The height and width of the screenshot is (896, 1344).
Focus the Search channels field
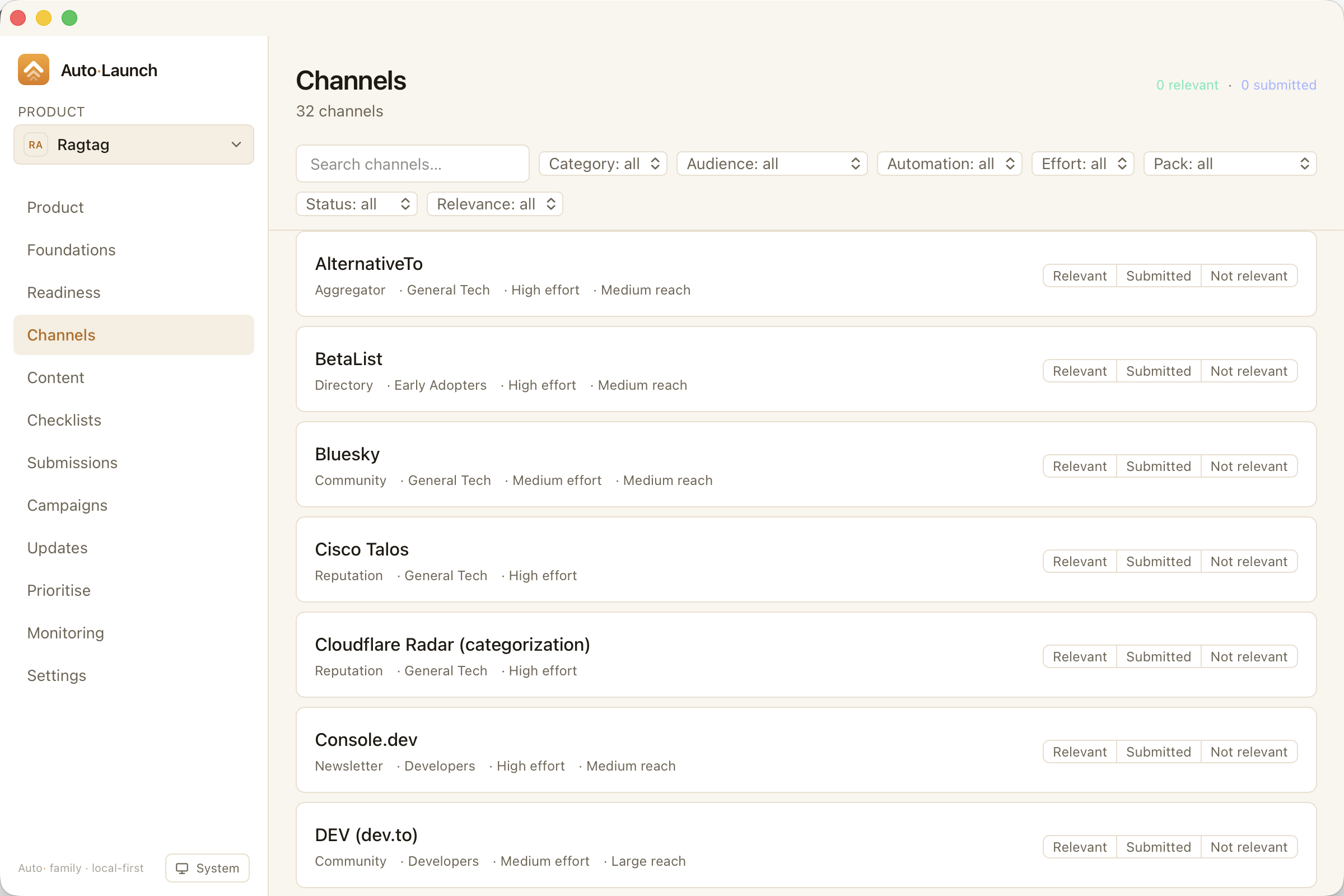pyautogui.click(x=413, y=164)
